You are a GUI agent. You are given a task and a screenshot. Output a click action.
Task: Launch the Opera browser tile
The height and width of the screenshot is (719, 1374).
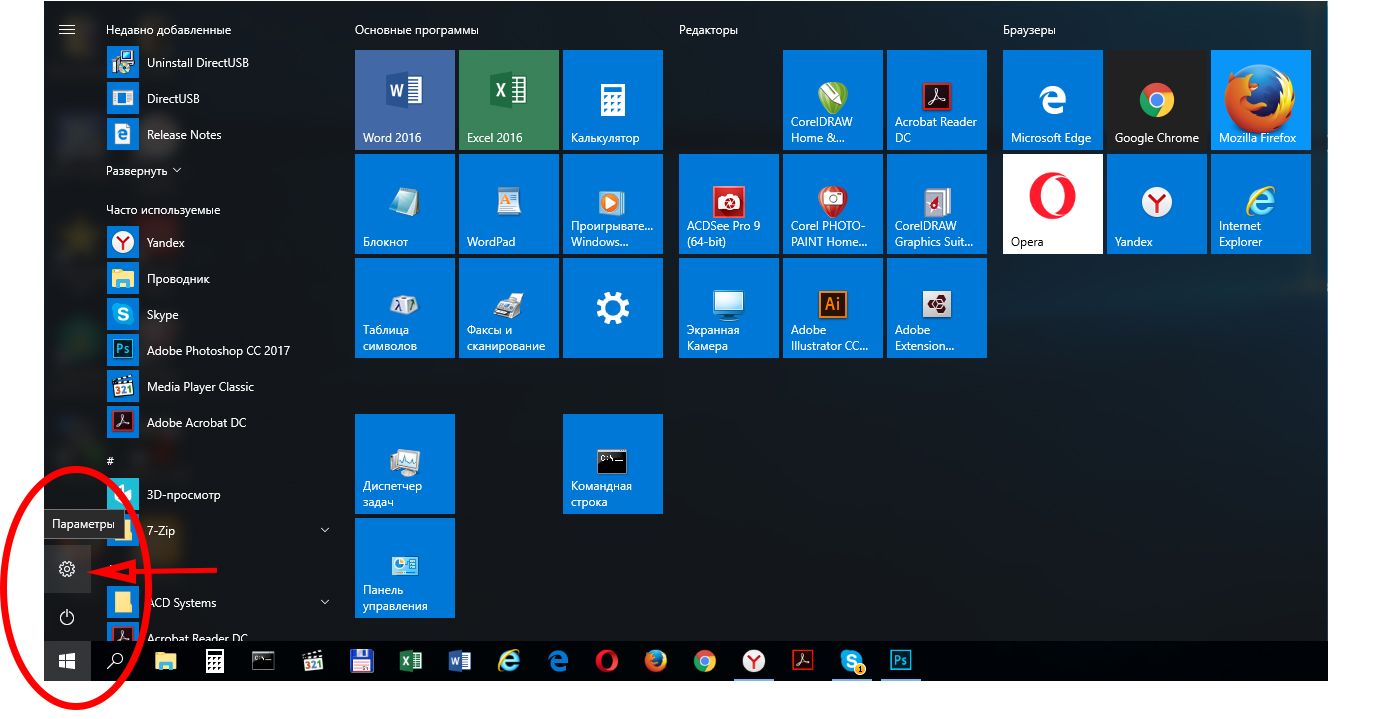tap(1052, 204)
